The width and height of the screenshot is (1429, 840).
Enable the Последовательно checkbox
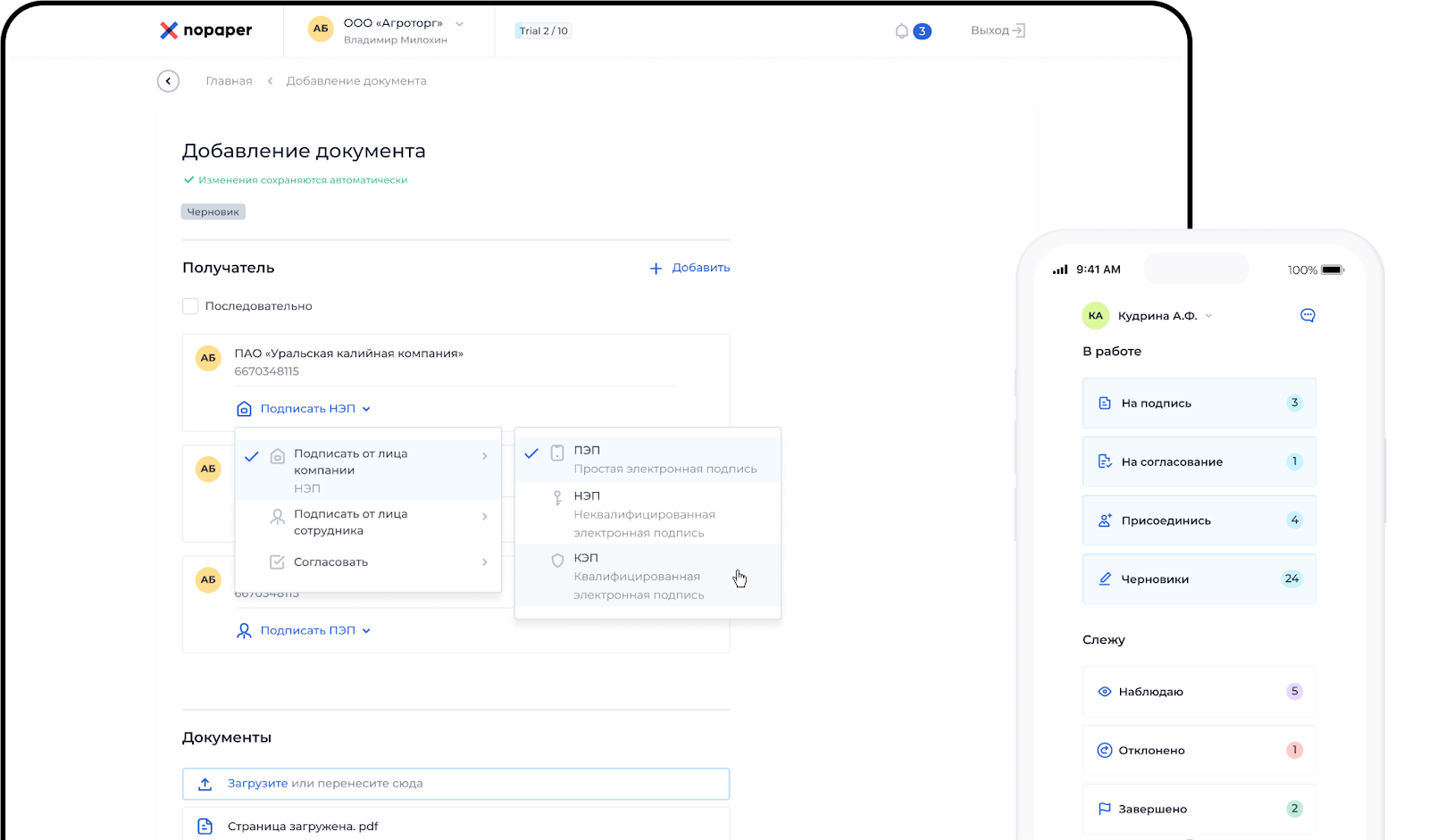pyautogui.click(x=190, y=306)
